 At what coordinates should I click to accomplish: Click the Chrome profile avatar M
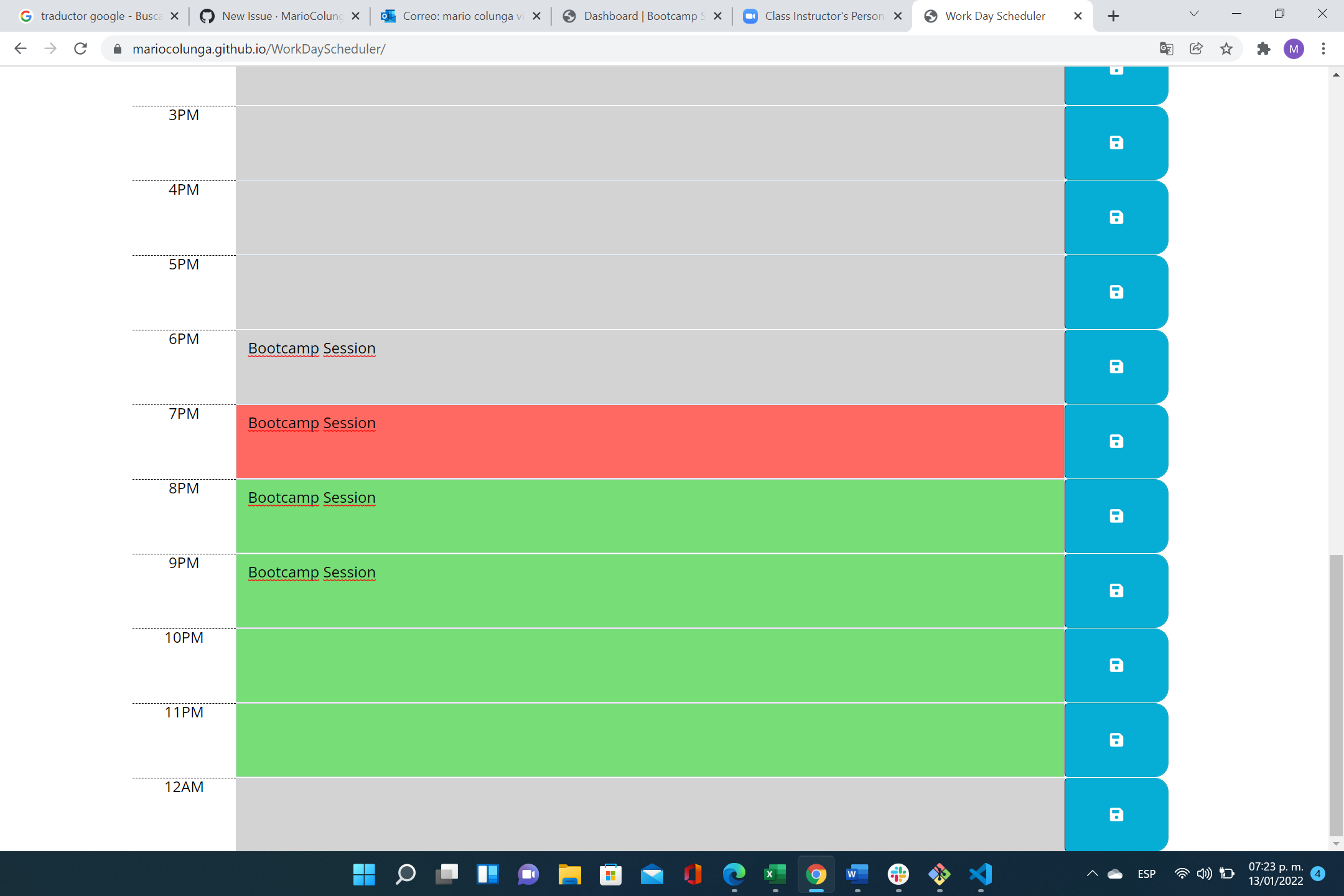pos(1294,49)
